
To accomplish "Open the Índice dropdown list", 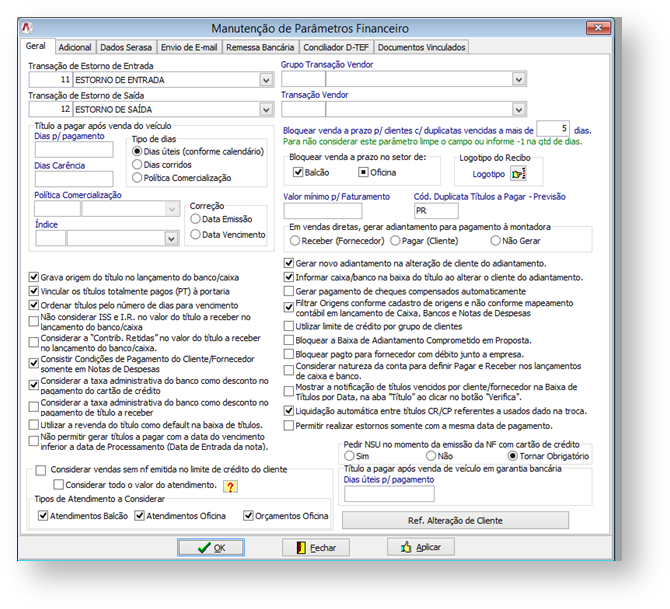I will pyautogui.click(x=171, y=238).
